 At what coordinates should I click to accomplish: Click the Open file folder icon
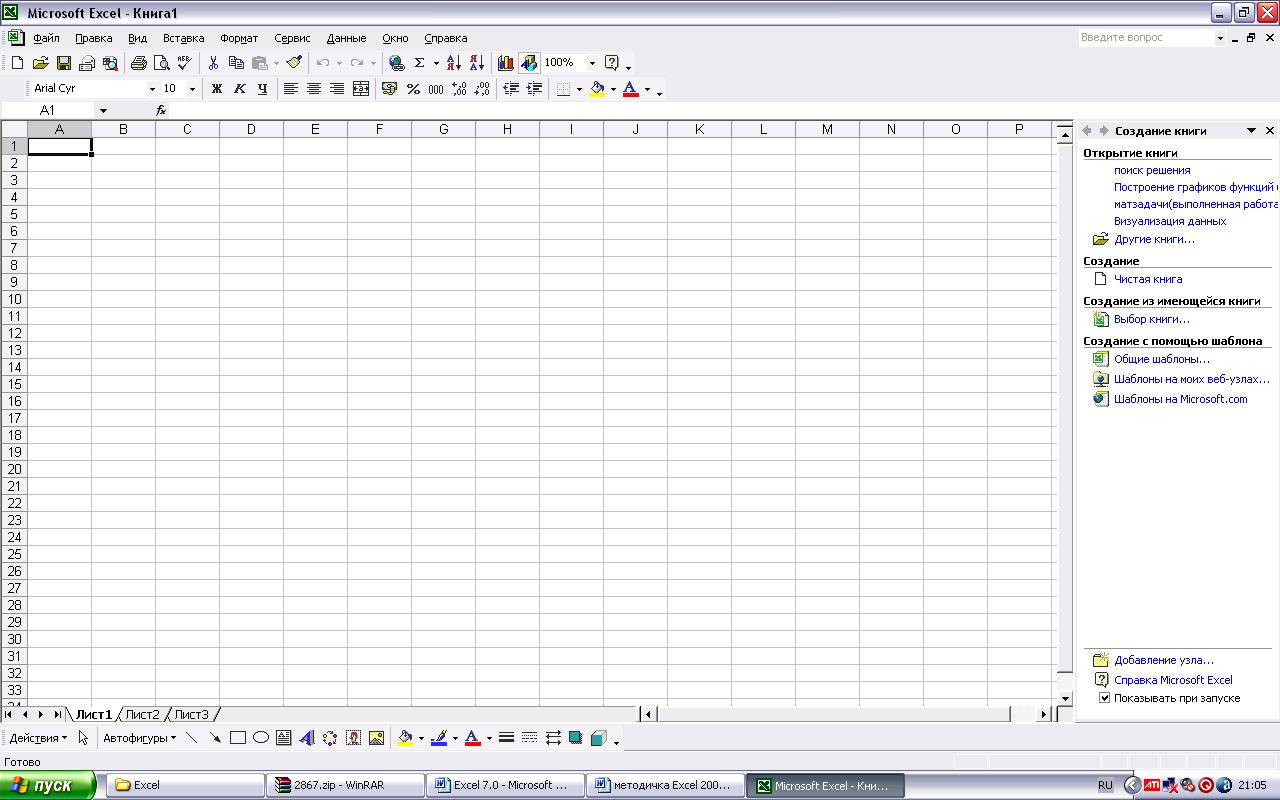pyautogui.click(x=41, y=63)
